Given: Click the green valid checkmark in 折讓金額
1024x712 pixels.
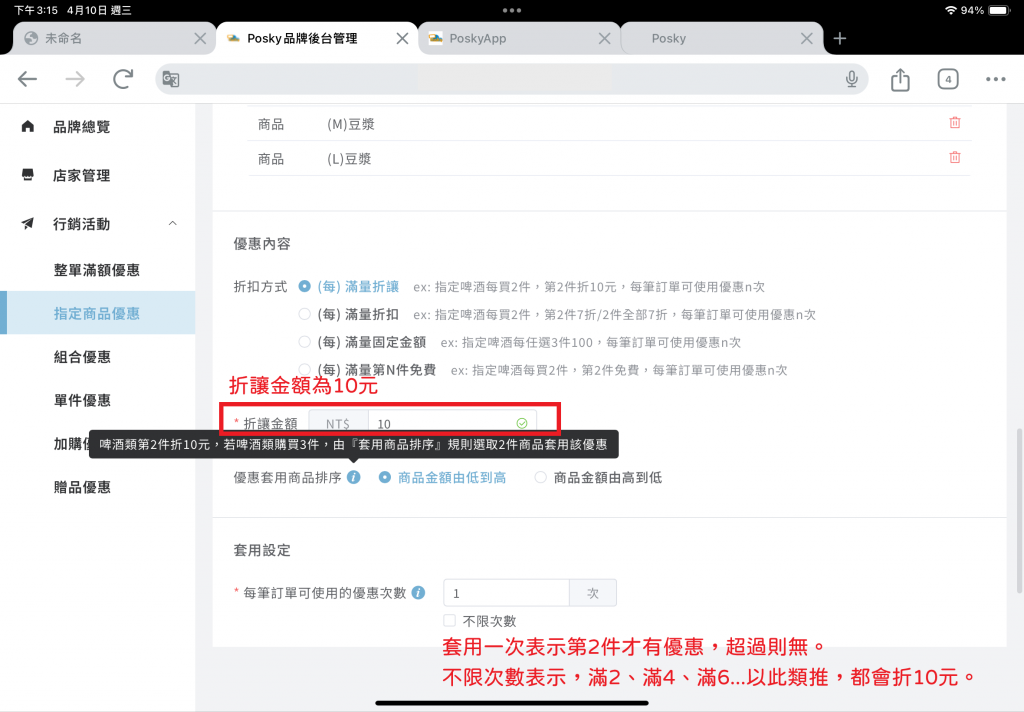Looking at the screenshot, I should [x=522, y=423].
